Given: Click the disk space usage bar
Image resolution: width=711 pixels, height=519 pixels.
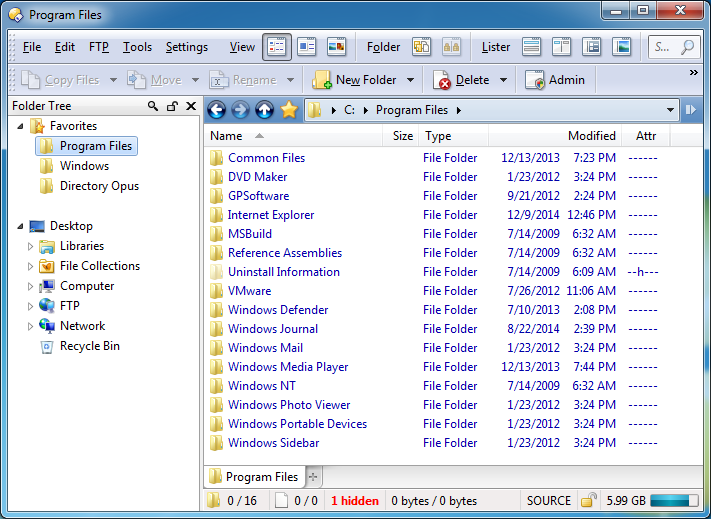Looking at the screenshot, I should pyautogui.click(x=674, y=500).
